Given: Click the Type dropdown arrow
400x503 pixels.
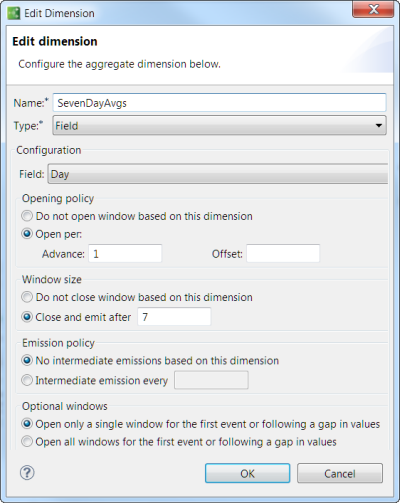Looking at the screenshot, I should (378, 126).
